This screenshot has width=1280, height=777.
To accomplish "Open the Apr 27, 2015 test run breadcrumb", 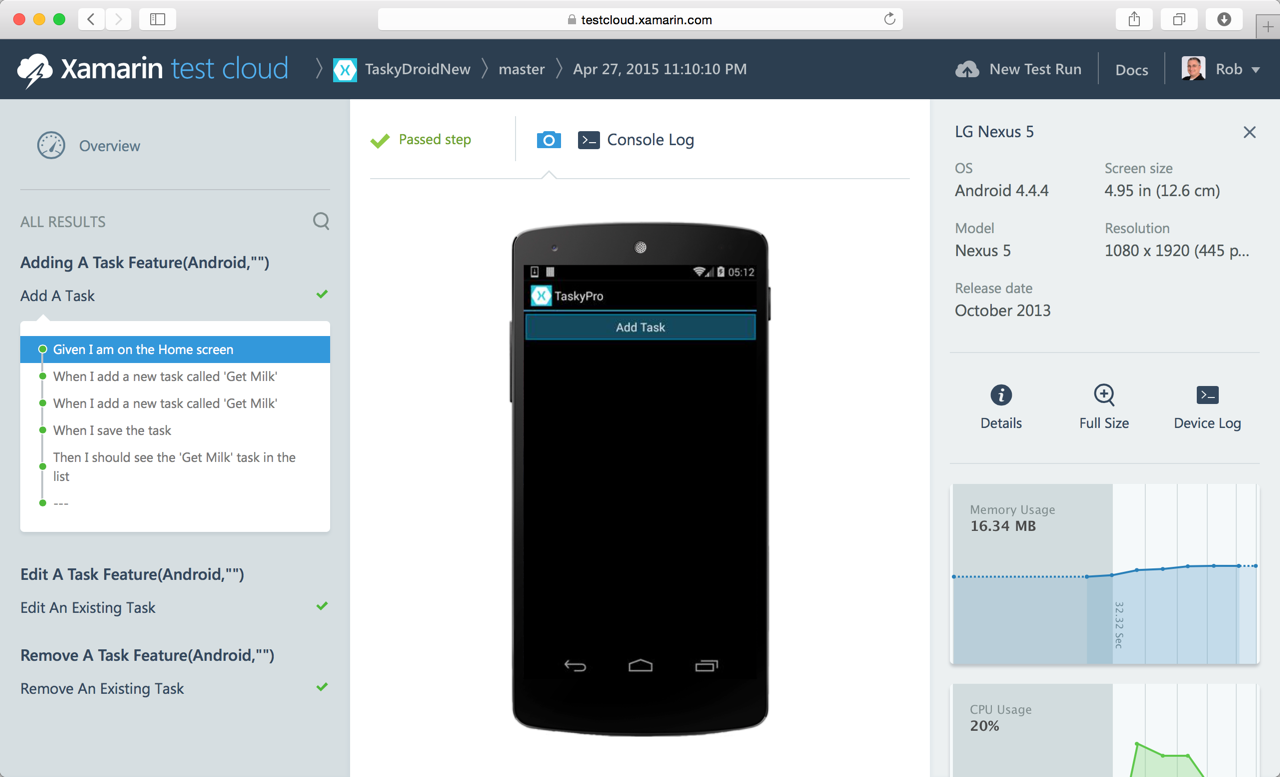I will pyautogui.click(x=660, y=69).
